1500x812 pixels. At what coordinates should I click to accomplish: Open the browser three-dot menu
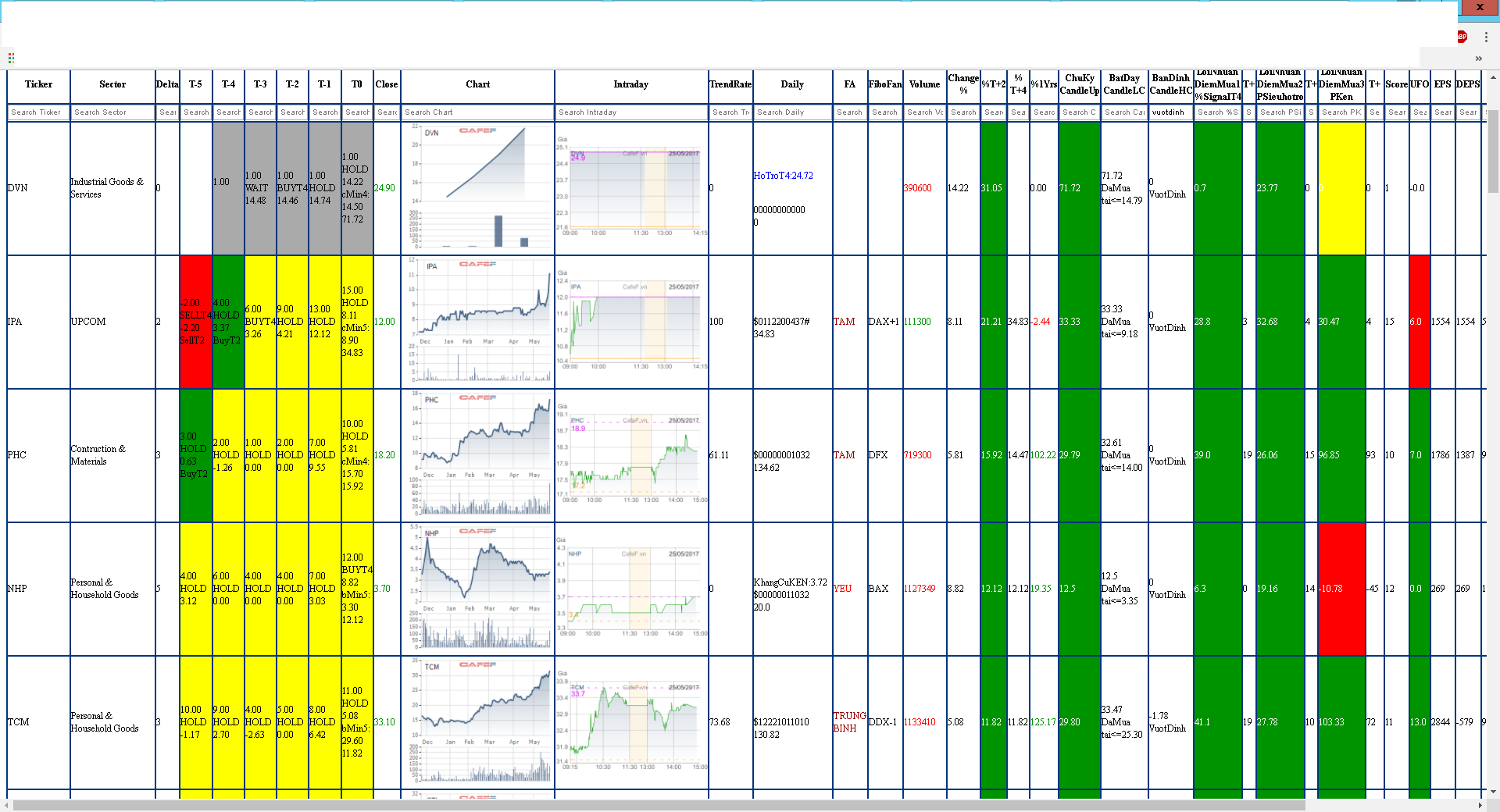coord(1486,37)
